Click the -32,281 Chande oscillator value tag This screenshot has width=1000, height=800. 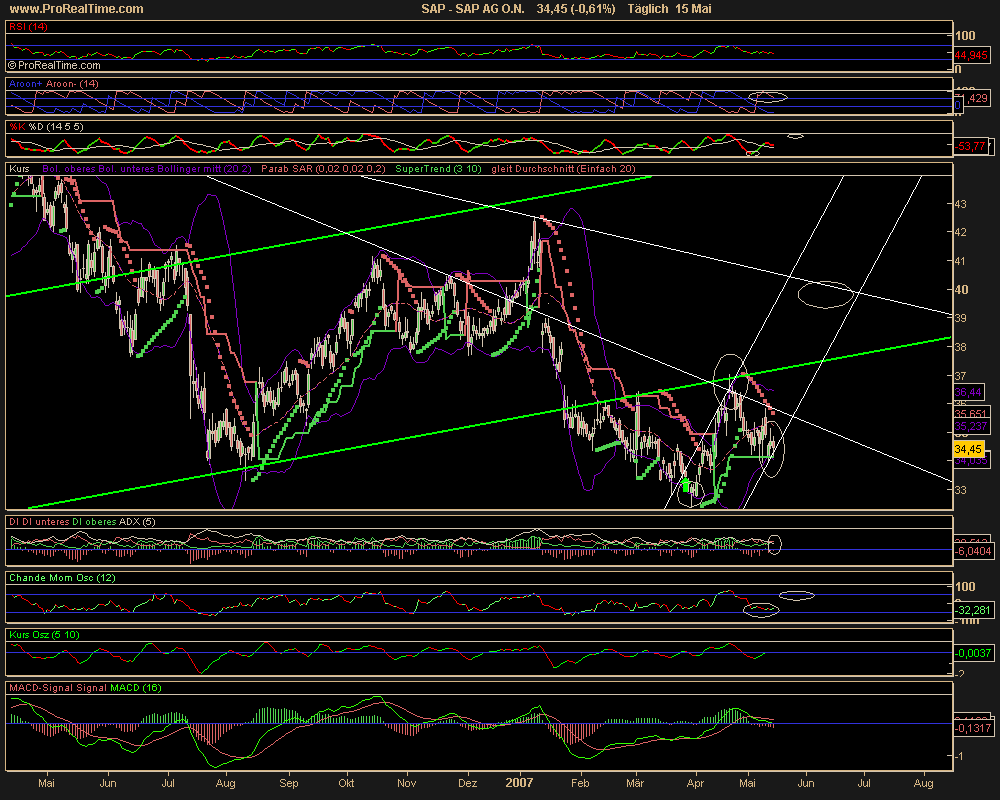pyautogui.click(x=972, y=609)
